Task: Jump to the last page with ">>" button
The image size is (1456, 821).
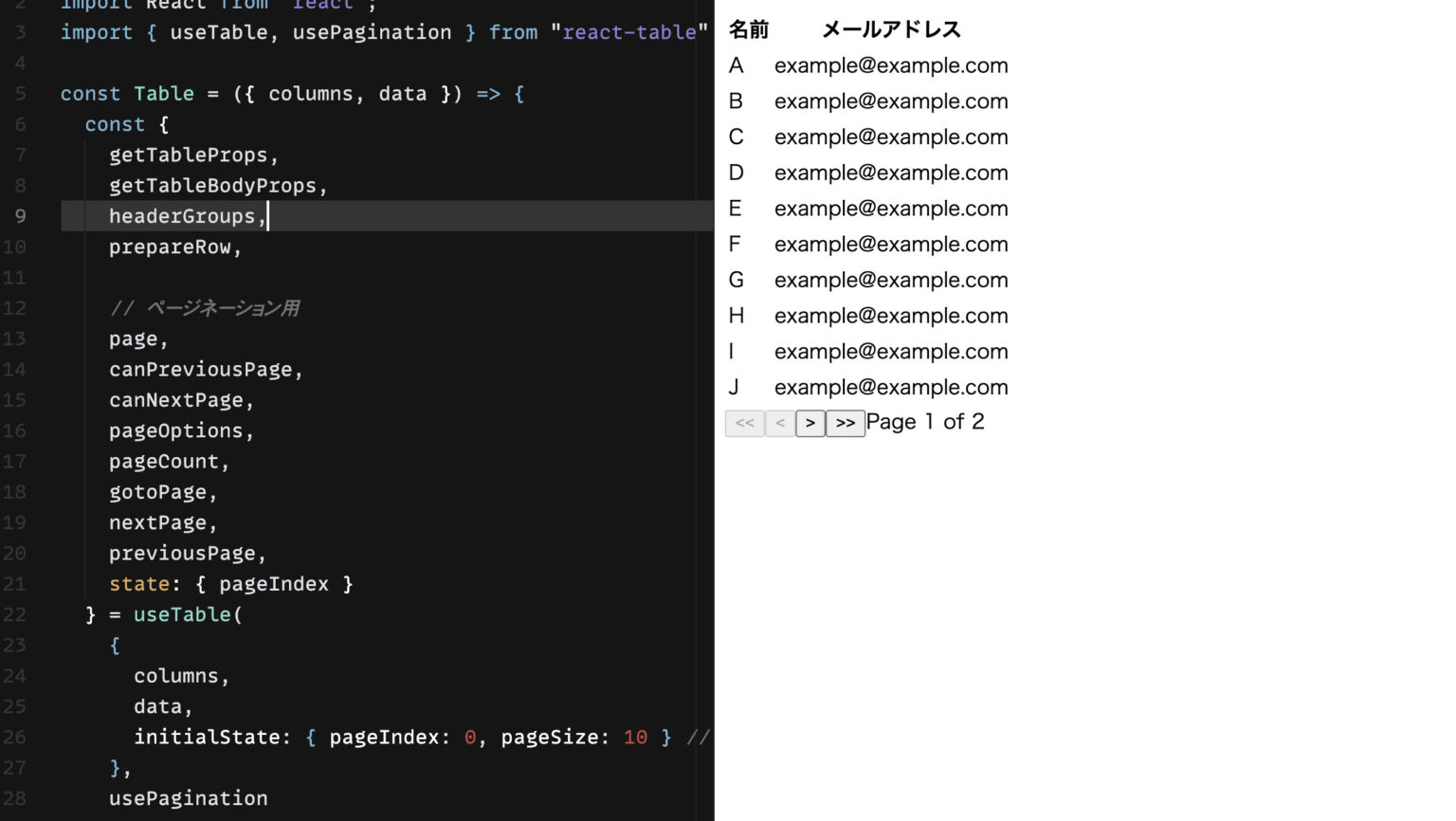Action: tap(846, 423)
